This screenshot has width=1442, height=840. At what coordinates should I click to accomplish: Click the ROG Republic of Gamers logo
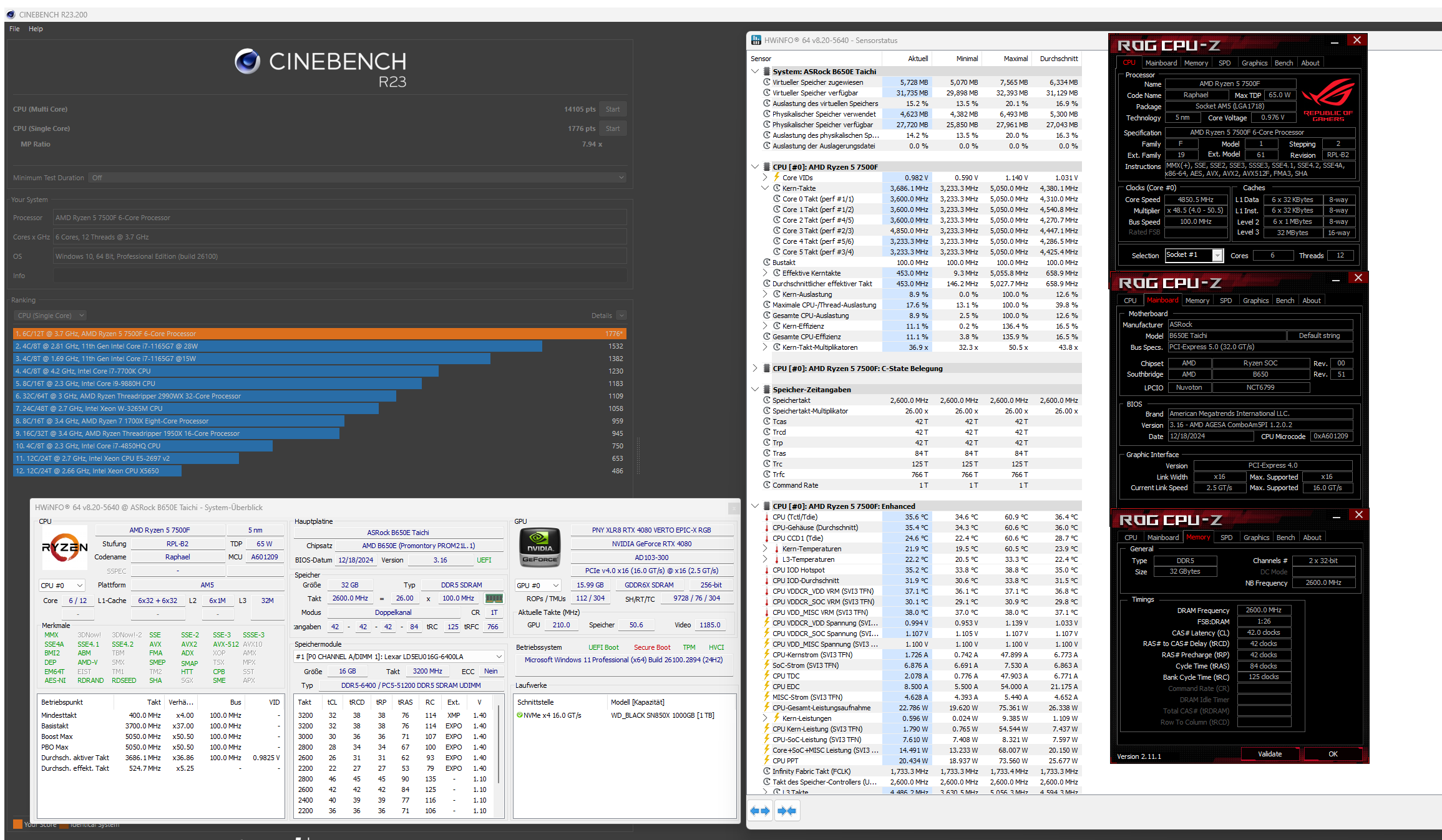1328,100
